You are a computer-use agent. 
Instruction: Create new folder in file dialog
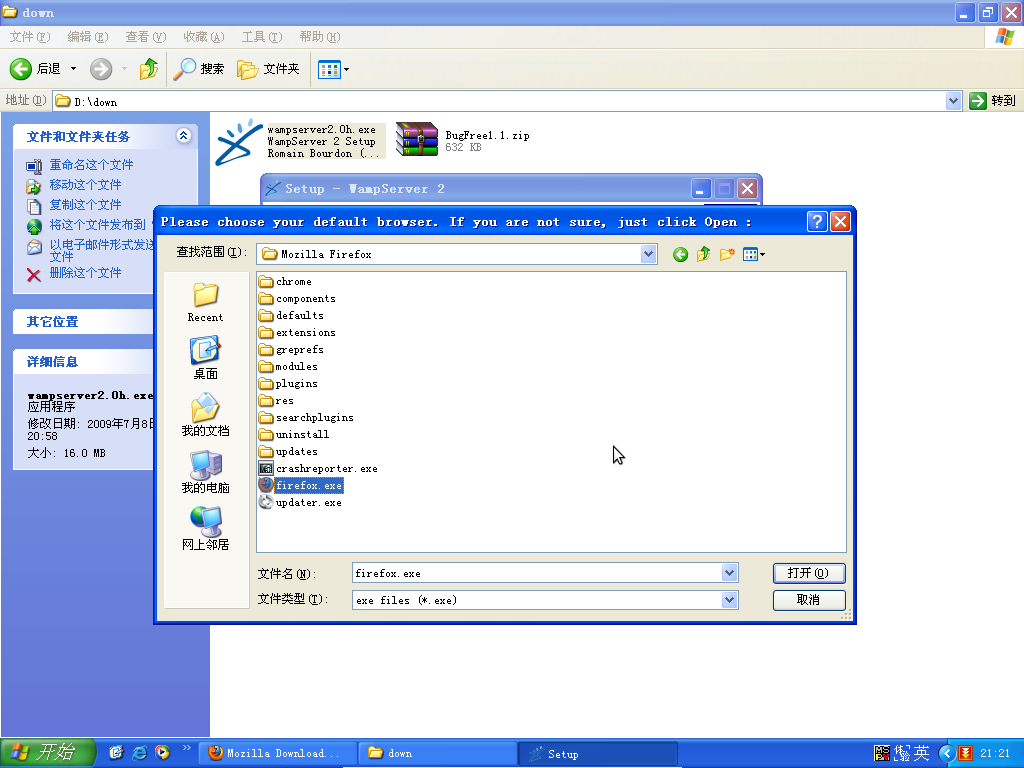tap(727, 255)
